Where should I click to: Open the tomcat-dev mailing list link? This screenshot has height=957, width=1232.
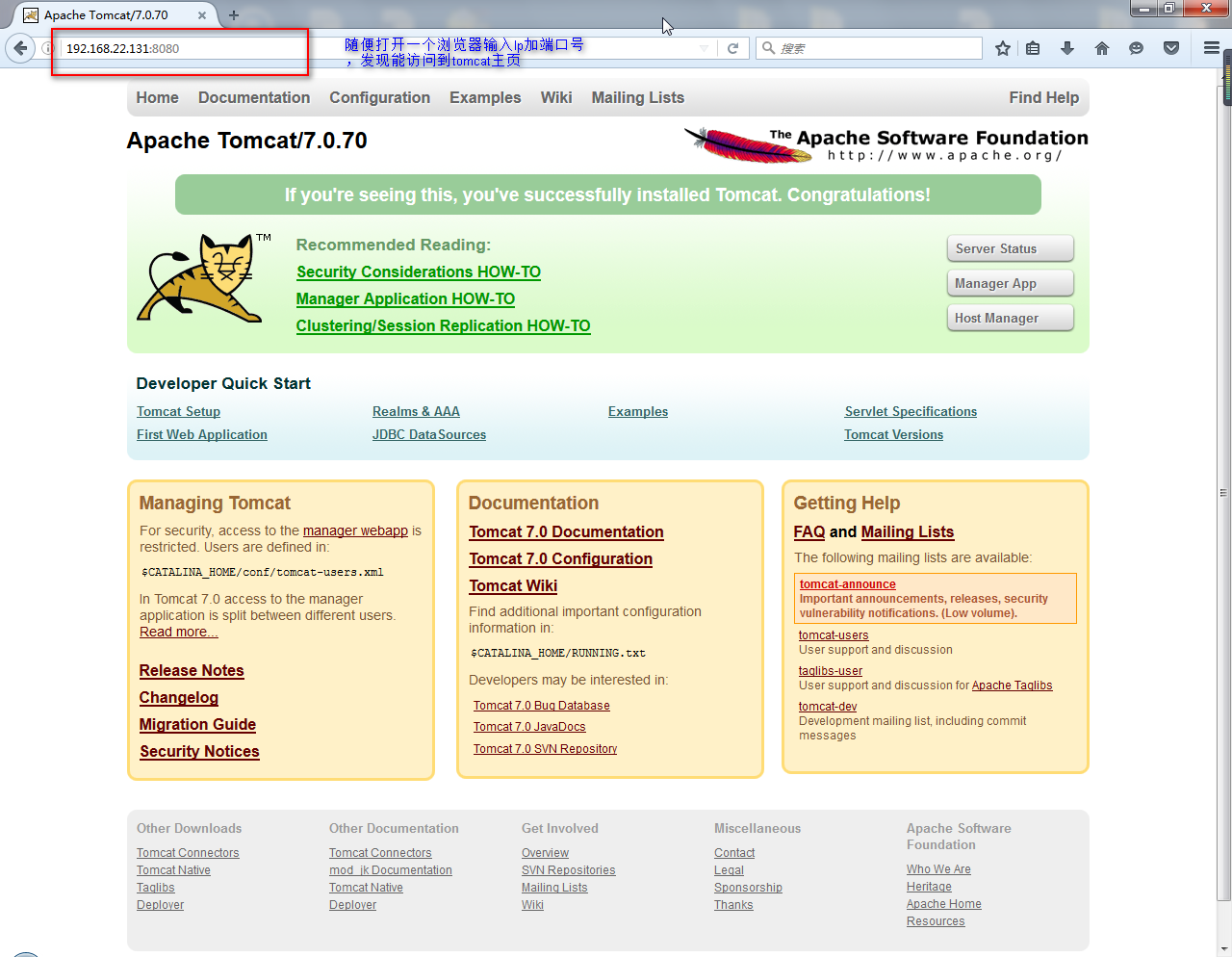tap(828, 707)
